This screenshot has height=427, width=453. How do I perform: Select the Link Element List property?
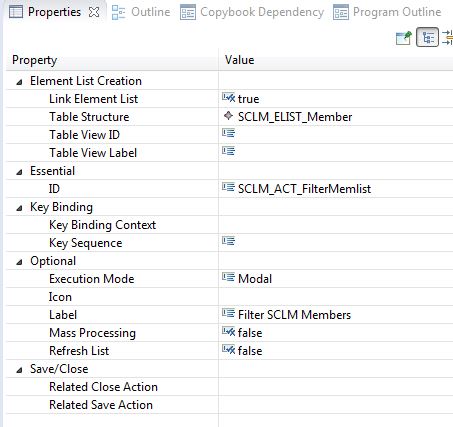93,99
